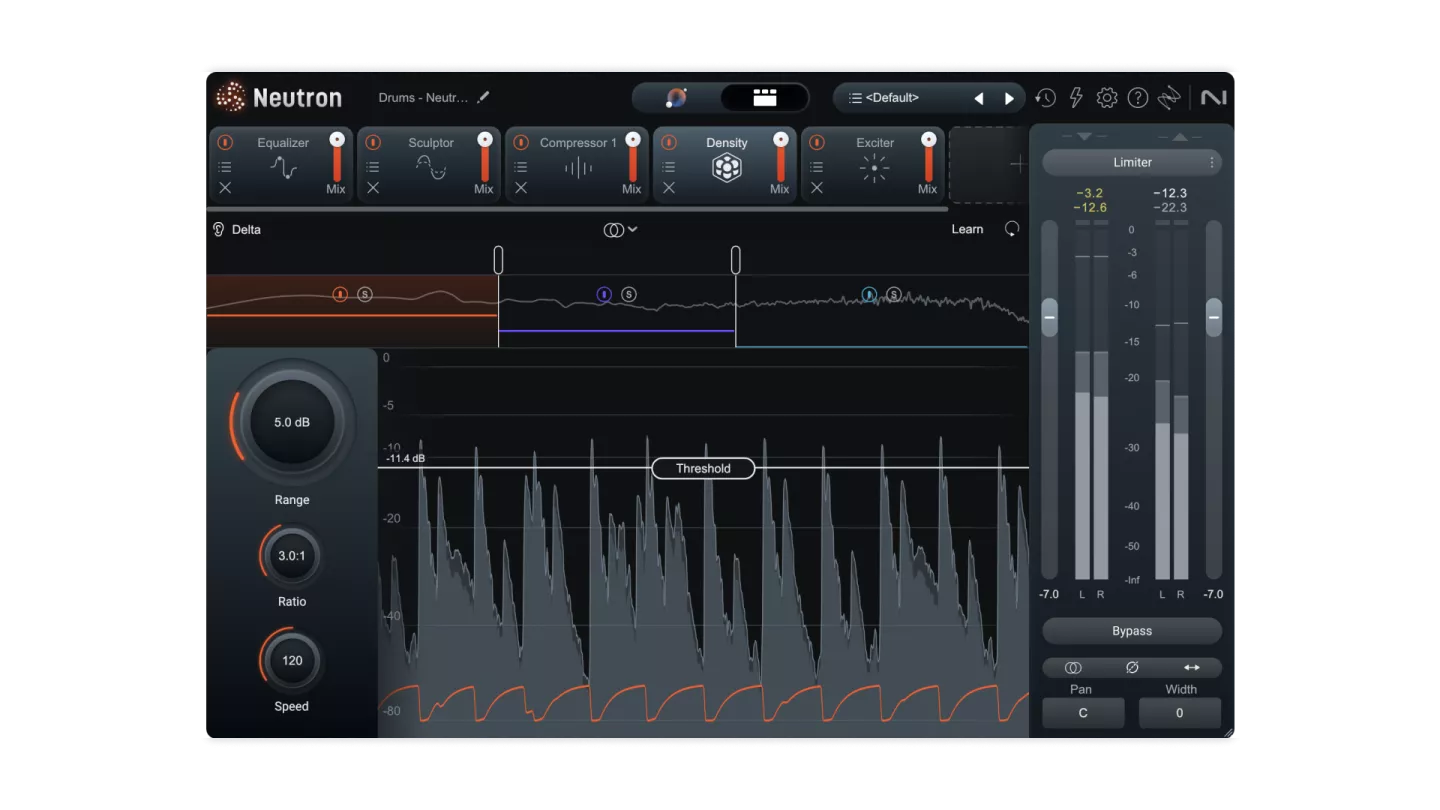Open the Default preset dropdown
Image resolution: width=1440 pixels, height=810 pixels.
pos(890,98)
